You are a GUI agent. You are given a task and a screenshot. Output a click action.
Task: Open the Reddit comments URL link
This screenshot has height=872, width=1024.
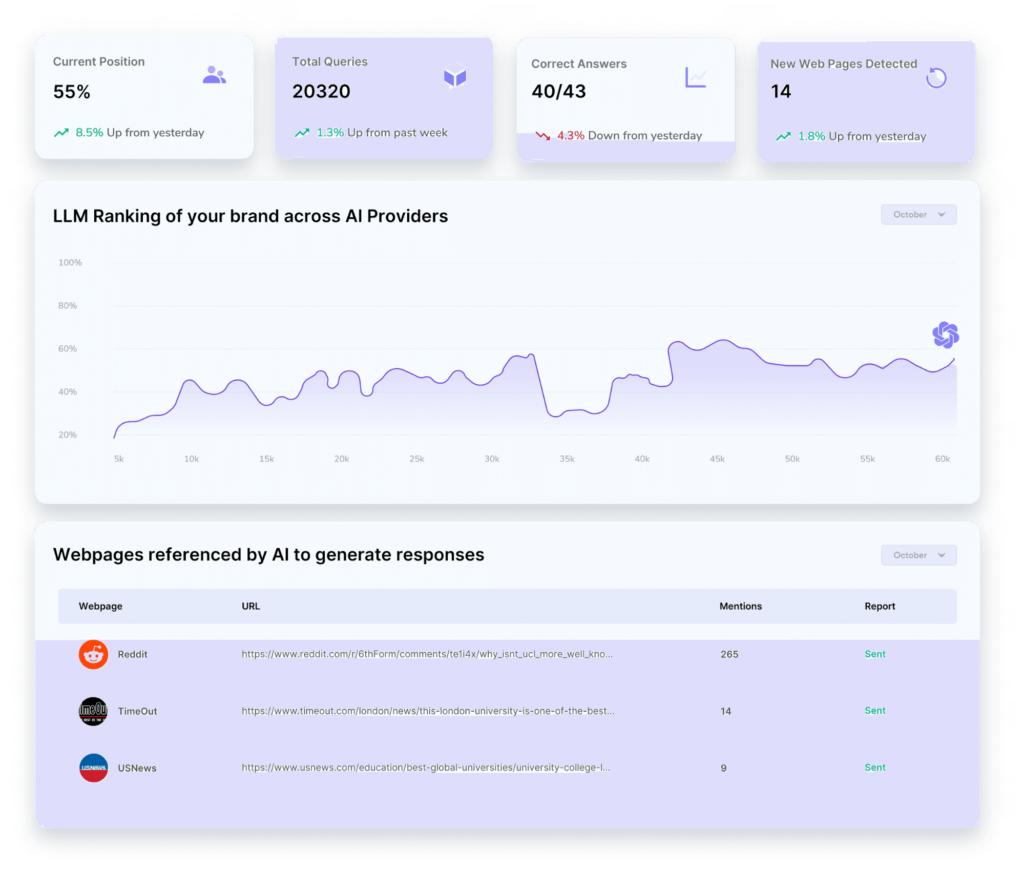click(x=427, y=655)
